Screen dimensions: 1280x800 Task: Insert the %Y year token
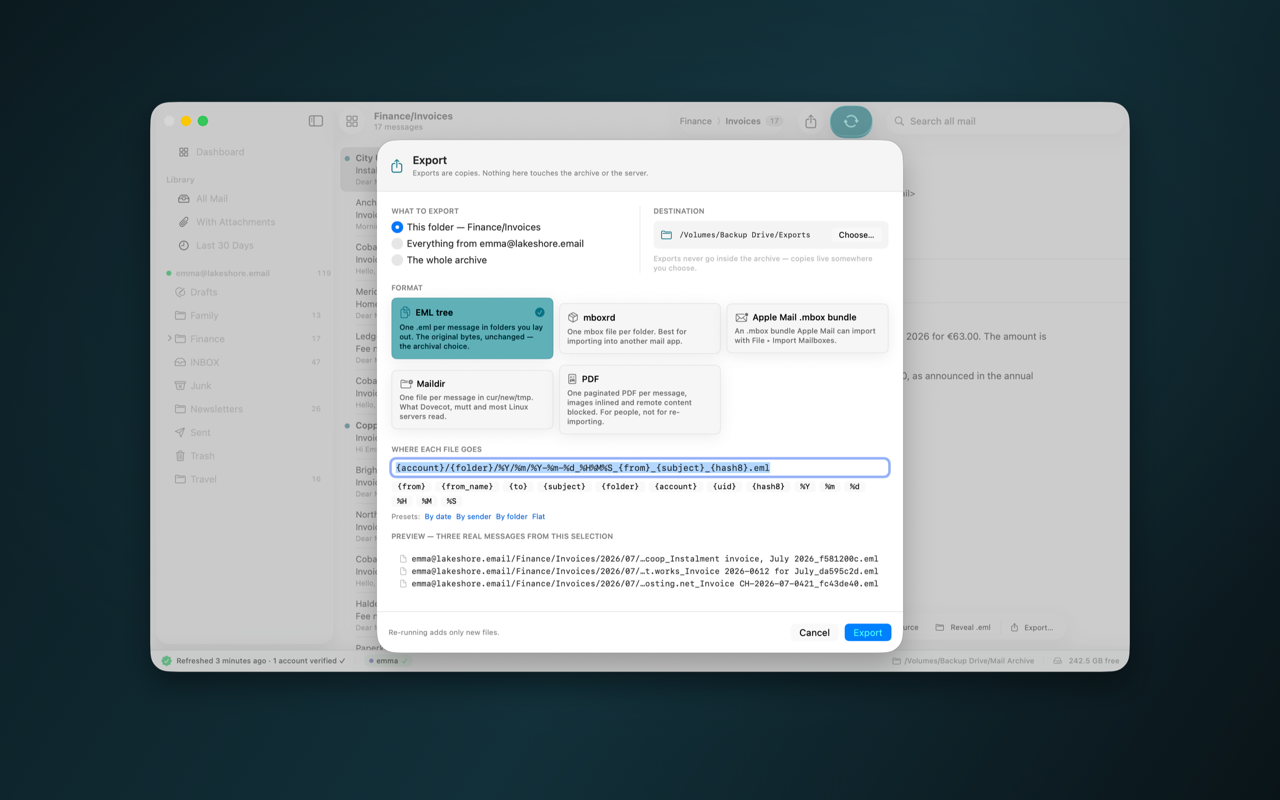click(x=804, y=487)
